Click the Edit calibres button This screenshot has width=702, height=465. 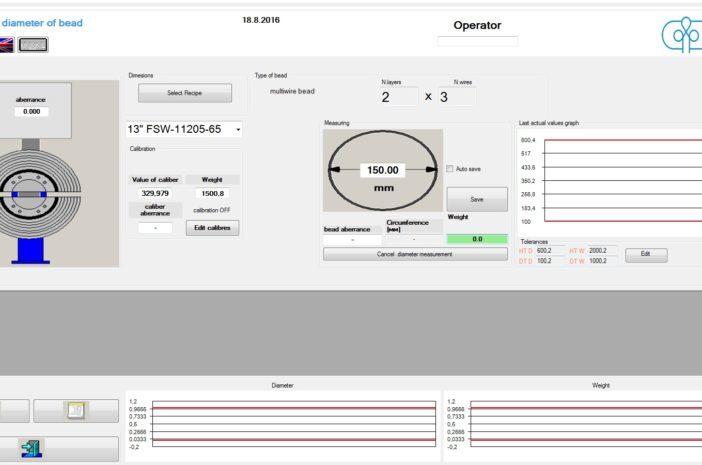click(212, 228)
